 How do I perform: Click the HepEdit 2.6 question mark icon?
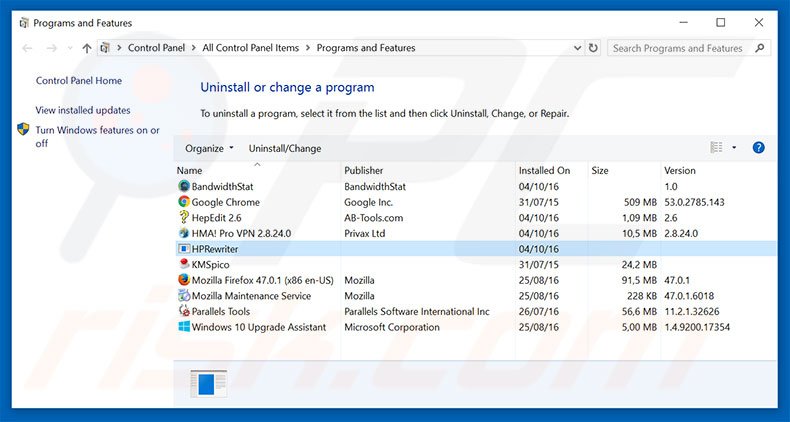(184, 218)
